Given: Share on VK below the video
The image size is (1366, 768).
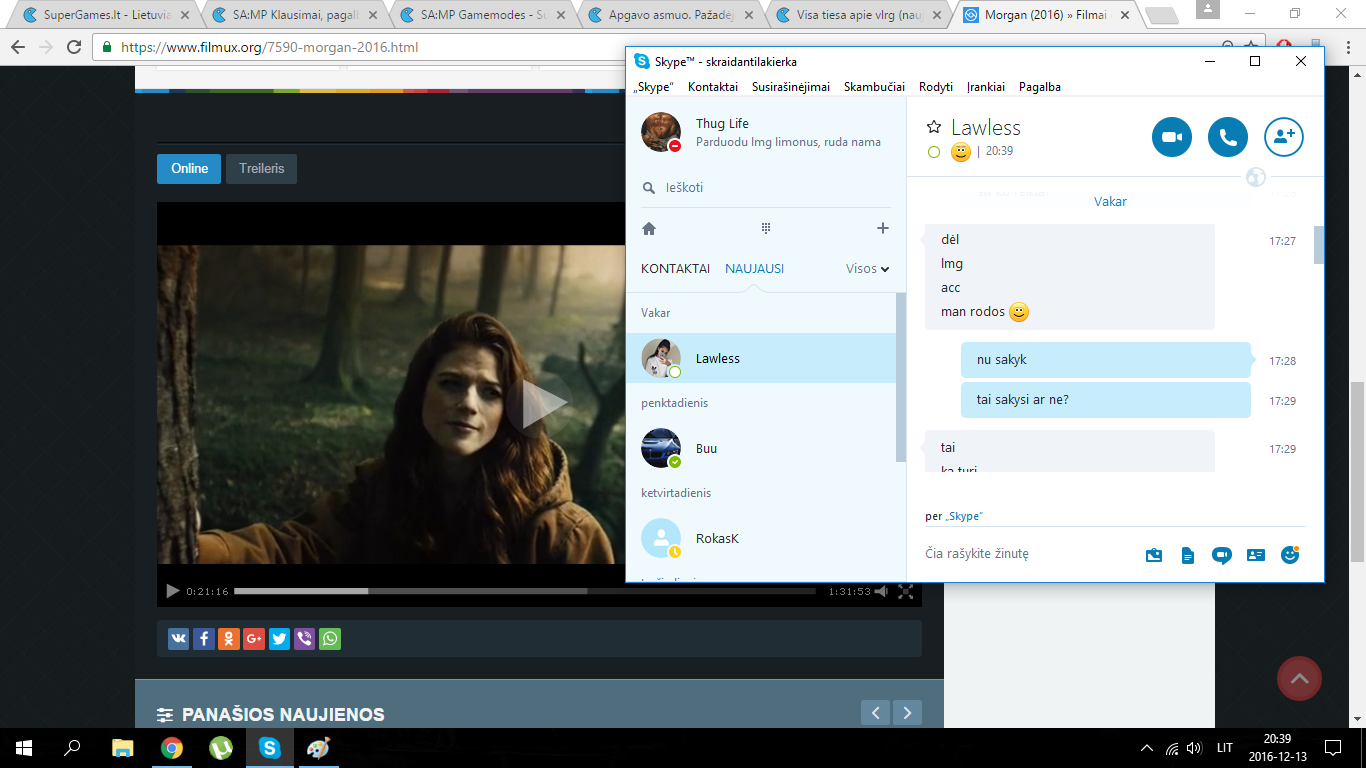Looking at the screenshot, I should (179, 638).
